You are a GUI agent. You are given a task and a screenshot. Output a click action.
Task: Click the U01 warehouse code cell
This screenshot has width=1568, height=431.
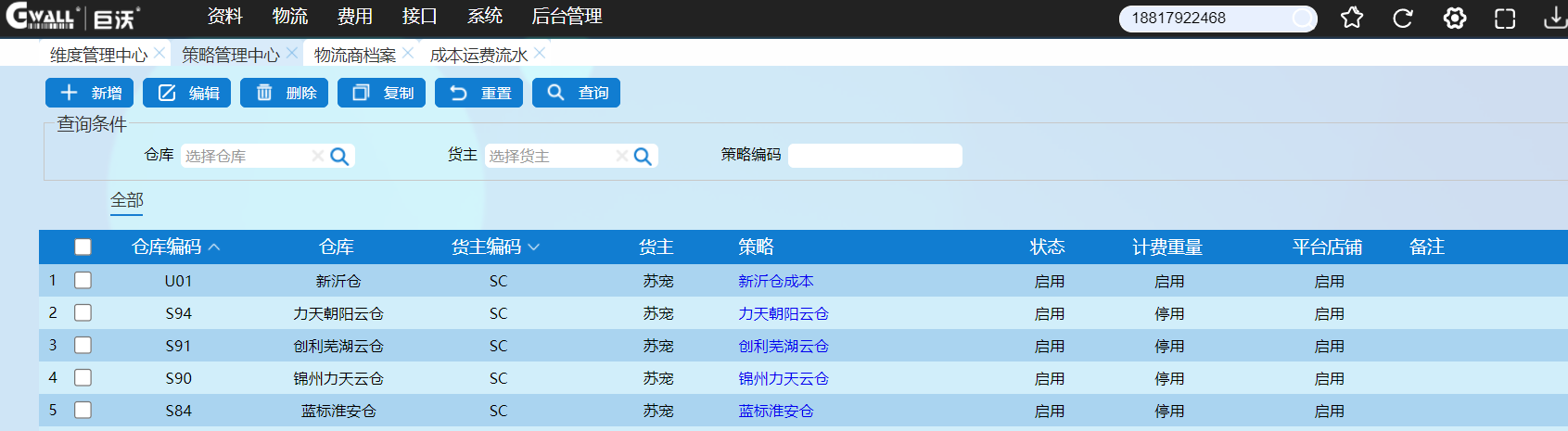tap(178, 281)
